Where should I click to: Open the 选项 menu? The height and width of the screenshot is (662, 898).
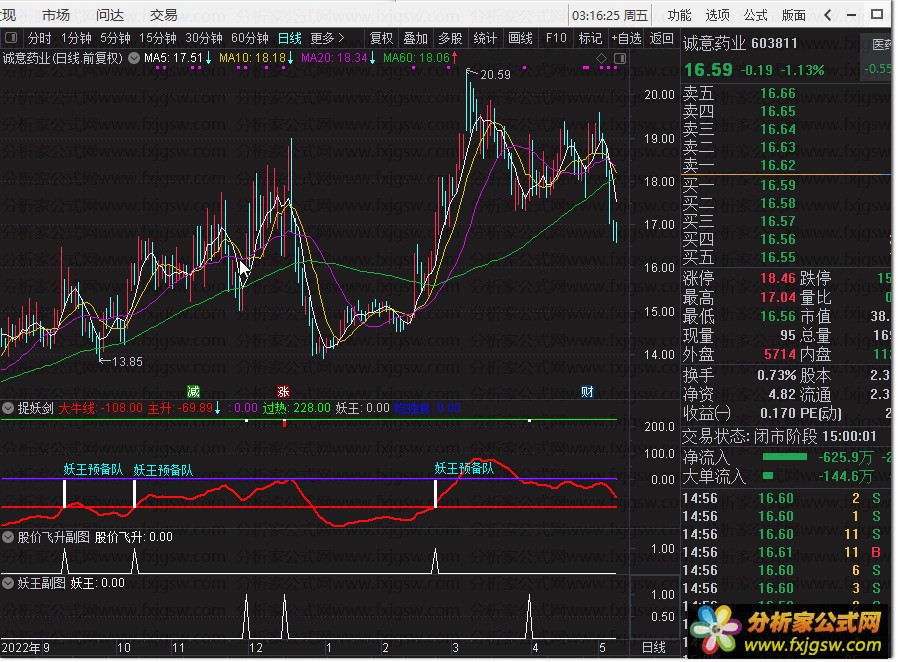[718, 15]
